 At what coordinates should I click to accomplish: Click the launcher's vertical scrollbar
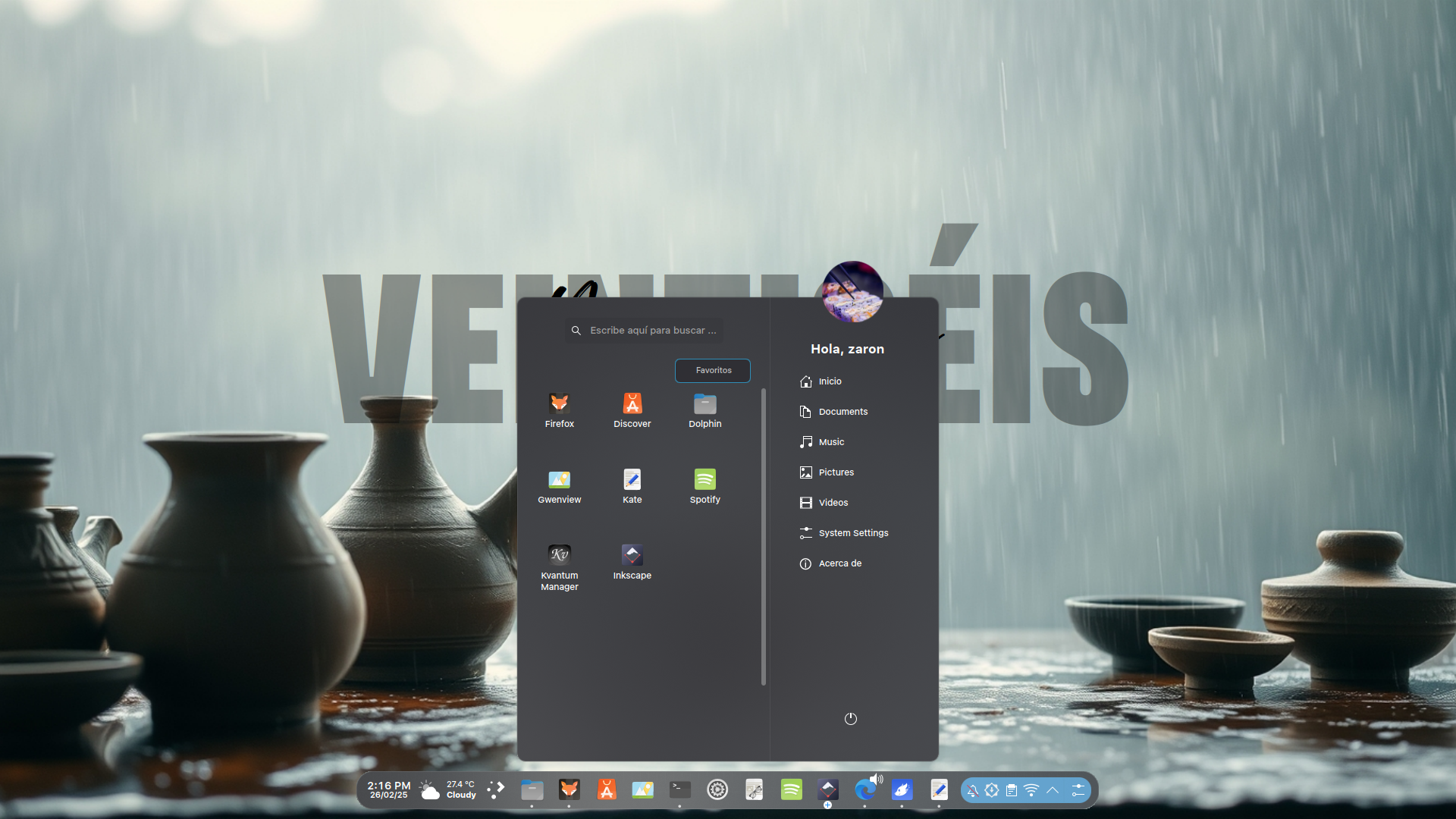(764, 537)
